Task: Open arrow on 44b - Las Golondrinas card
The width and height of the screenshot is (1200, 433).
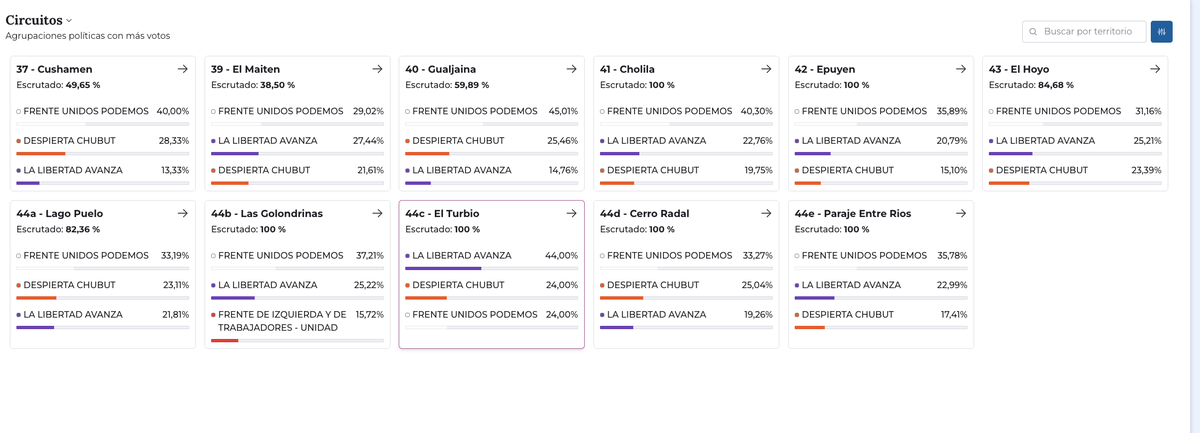Action: click(377, 213)
